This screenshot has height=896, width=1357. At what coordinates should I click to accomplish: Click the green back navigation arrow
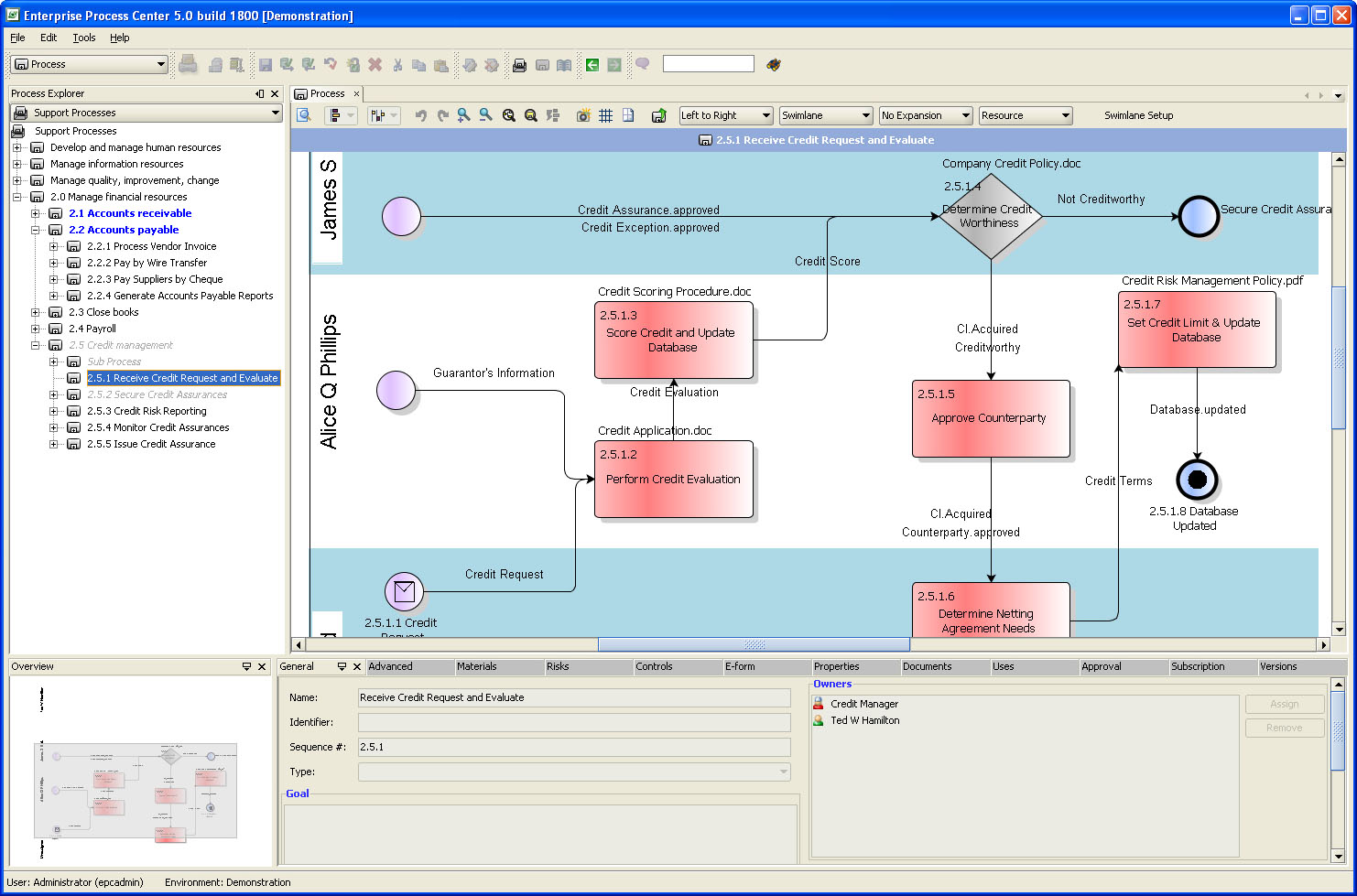(x=594, y=63)
